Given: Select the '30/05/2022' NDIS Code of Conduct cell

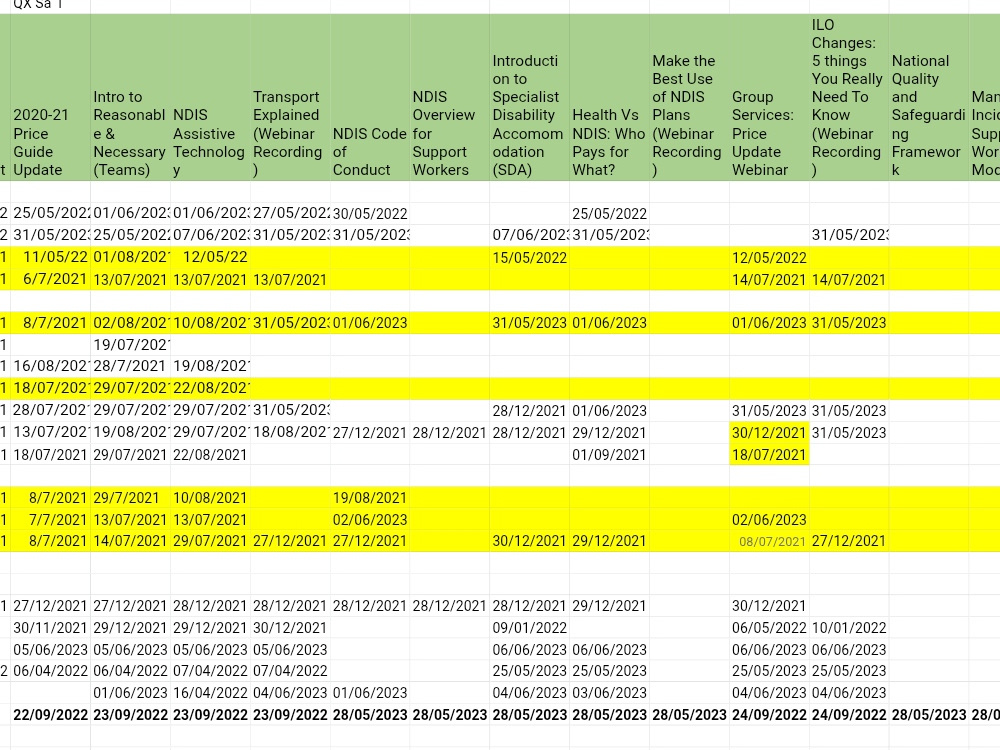Looking at the screenshot, I should point(370,214).
